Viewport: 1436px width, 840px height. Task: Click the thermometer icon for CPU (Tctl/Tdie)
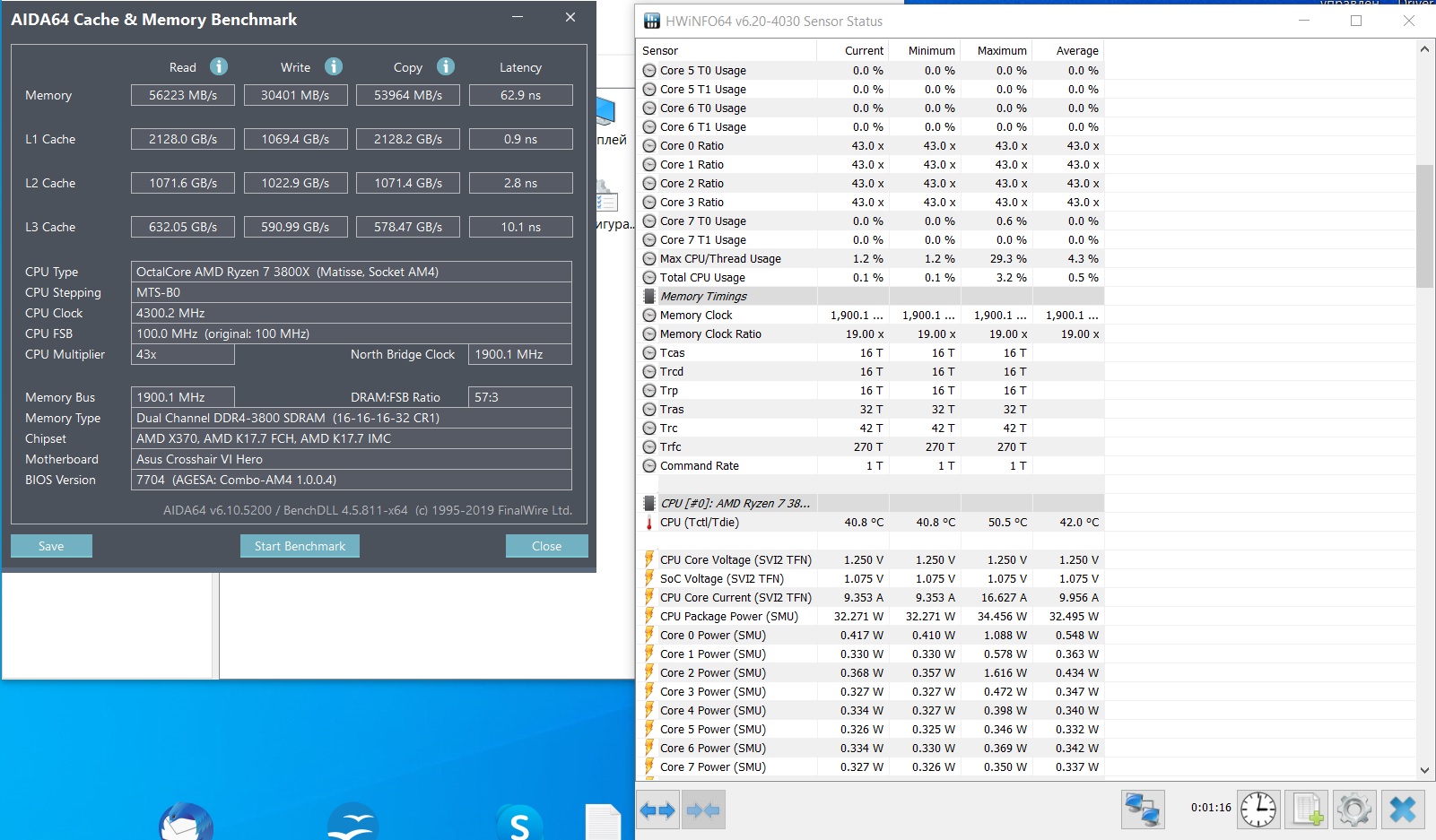click(x=649, y=523)
